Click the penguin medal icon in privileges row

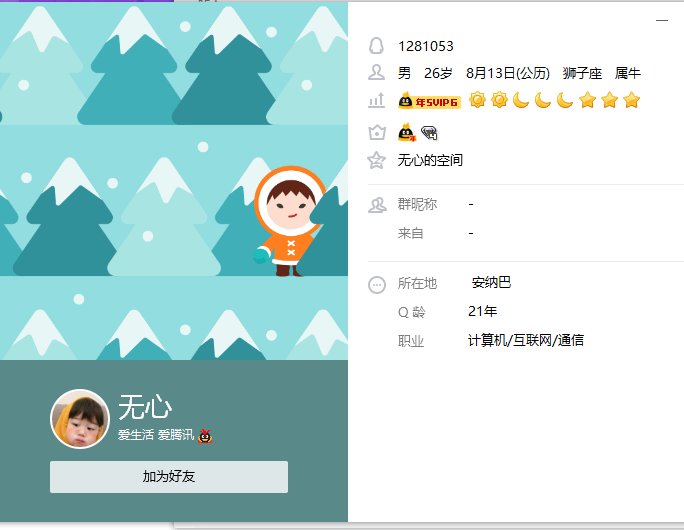[x=407, y=132]
